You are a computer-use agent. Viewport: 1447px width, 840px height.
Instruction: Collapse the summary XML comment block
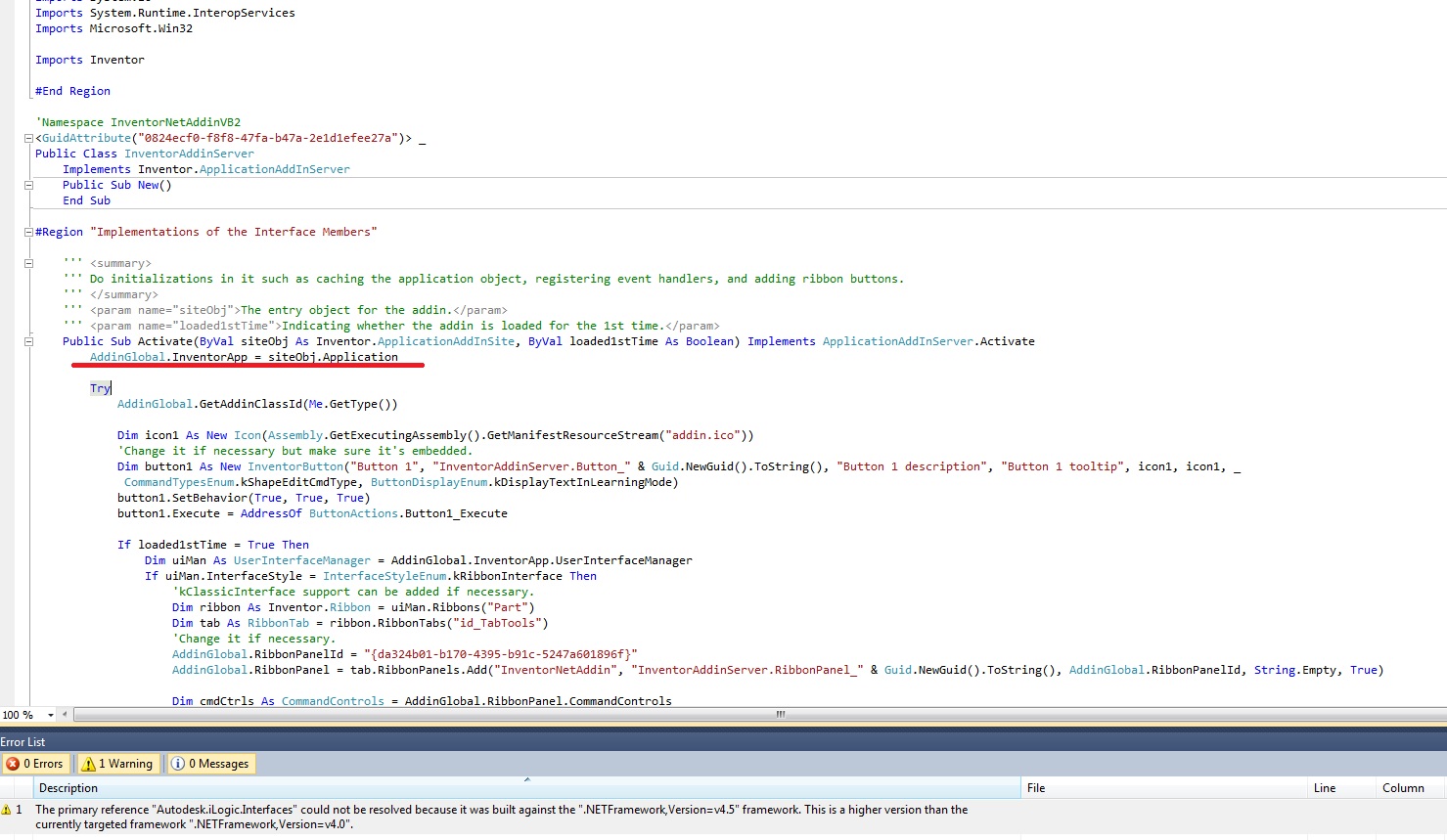pyautogui.click(x=28, y=264)
